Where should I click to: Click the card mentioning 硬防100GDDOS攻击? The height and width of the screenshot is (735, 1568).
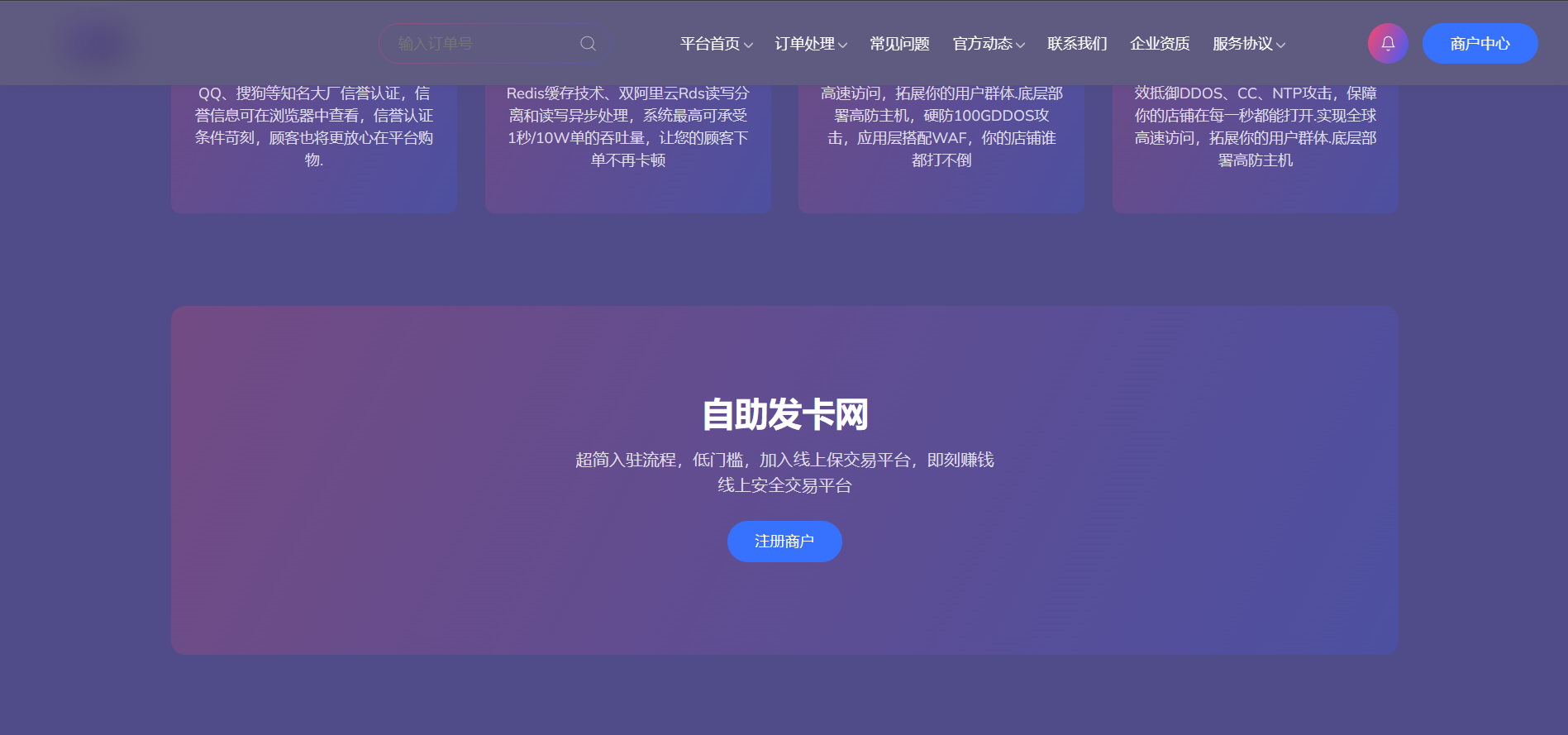click(941, 148)
